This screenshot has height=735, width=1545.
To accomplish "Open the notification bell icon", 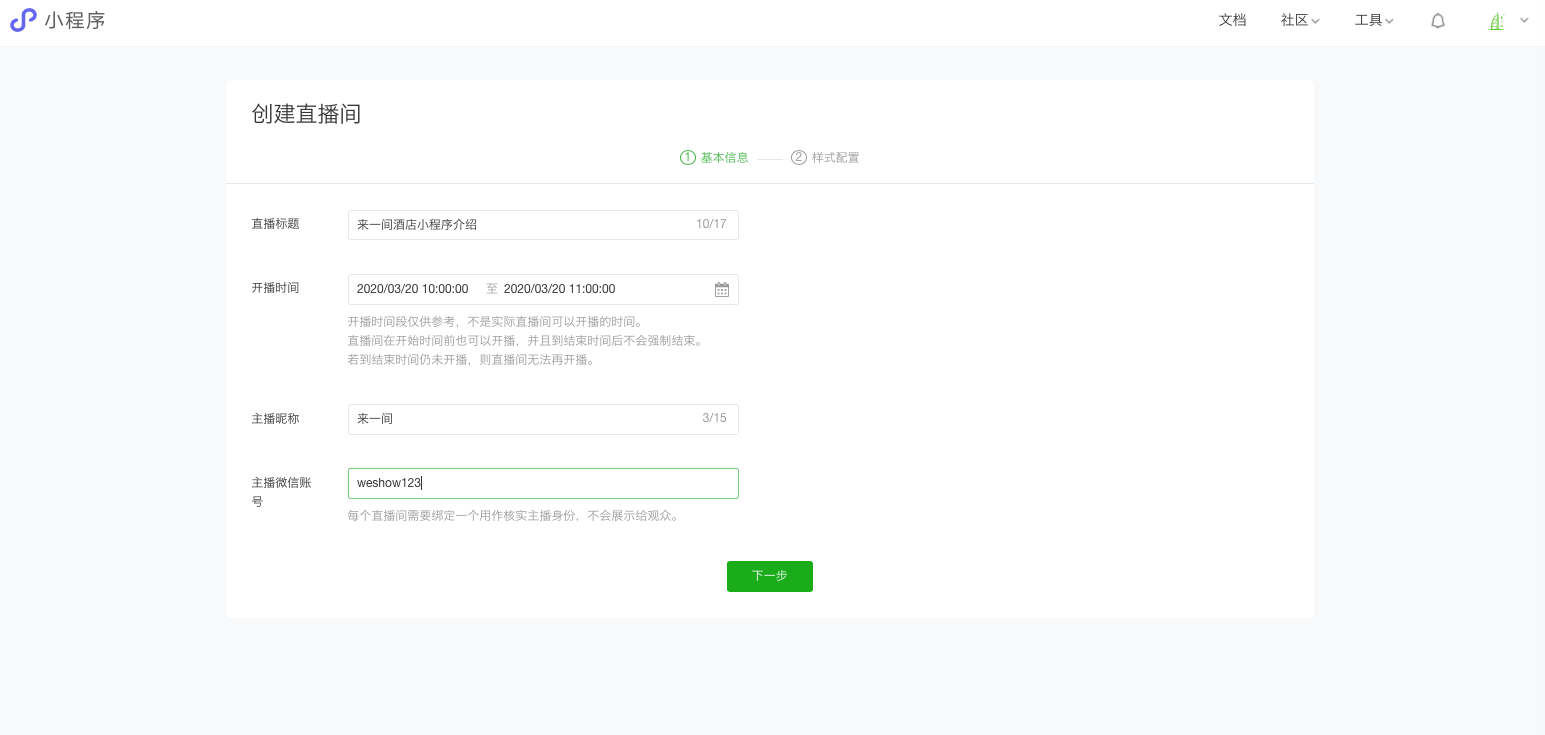I will tap(1438, 20).
